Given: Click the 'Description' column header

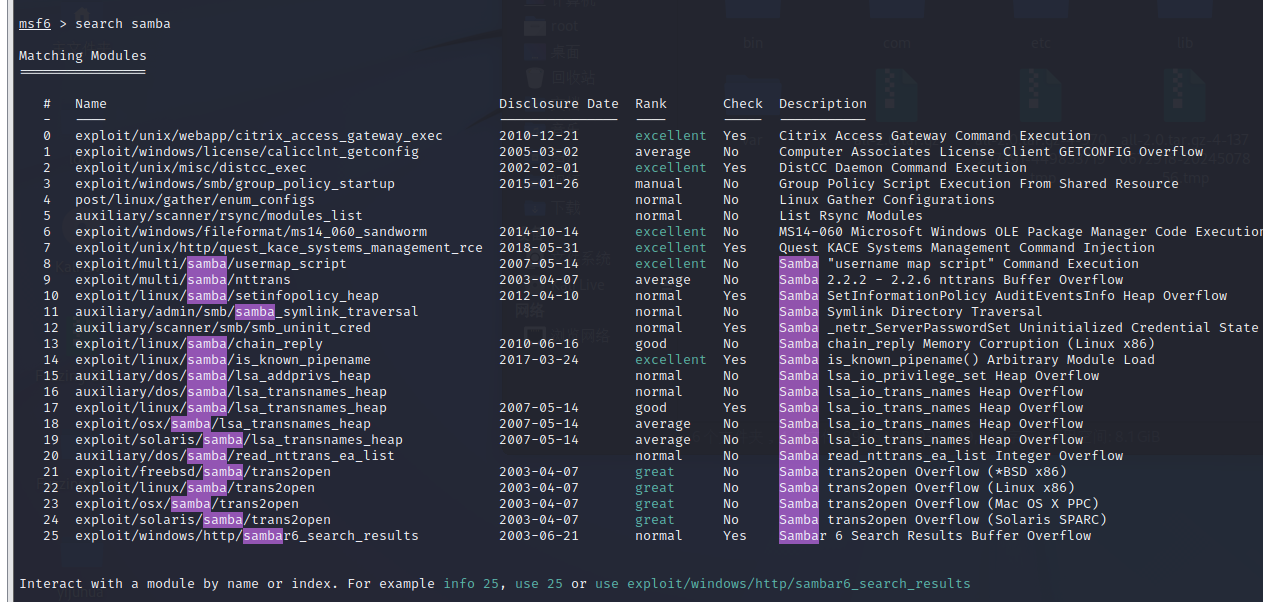Looking at the screenshot, I should point(823,103).
